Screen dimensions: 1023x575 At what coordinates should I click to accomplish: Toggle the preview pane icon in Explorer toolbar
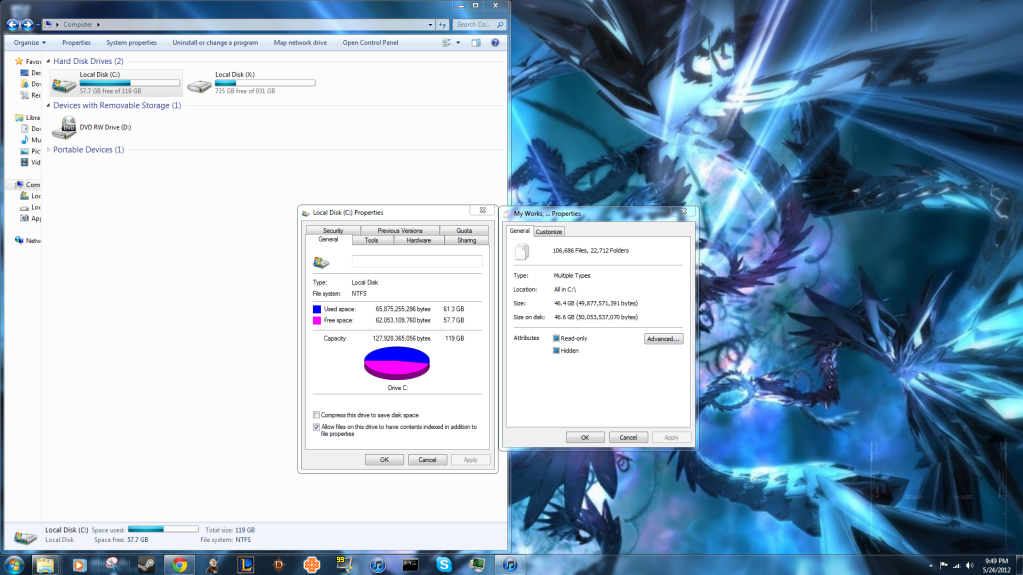pos(476,43)
